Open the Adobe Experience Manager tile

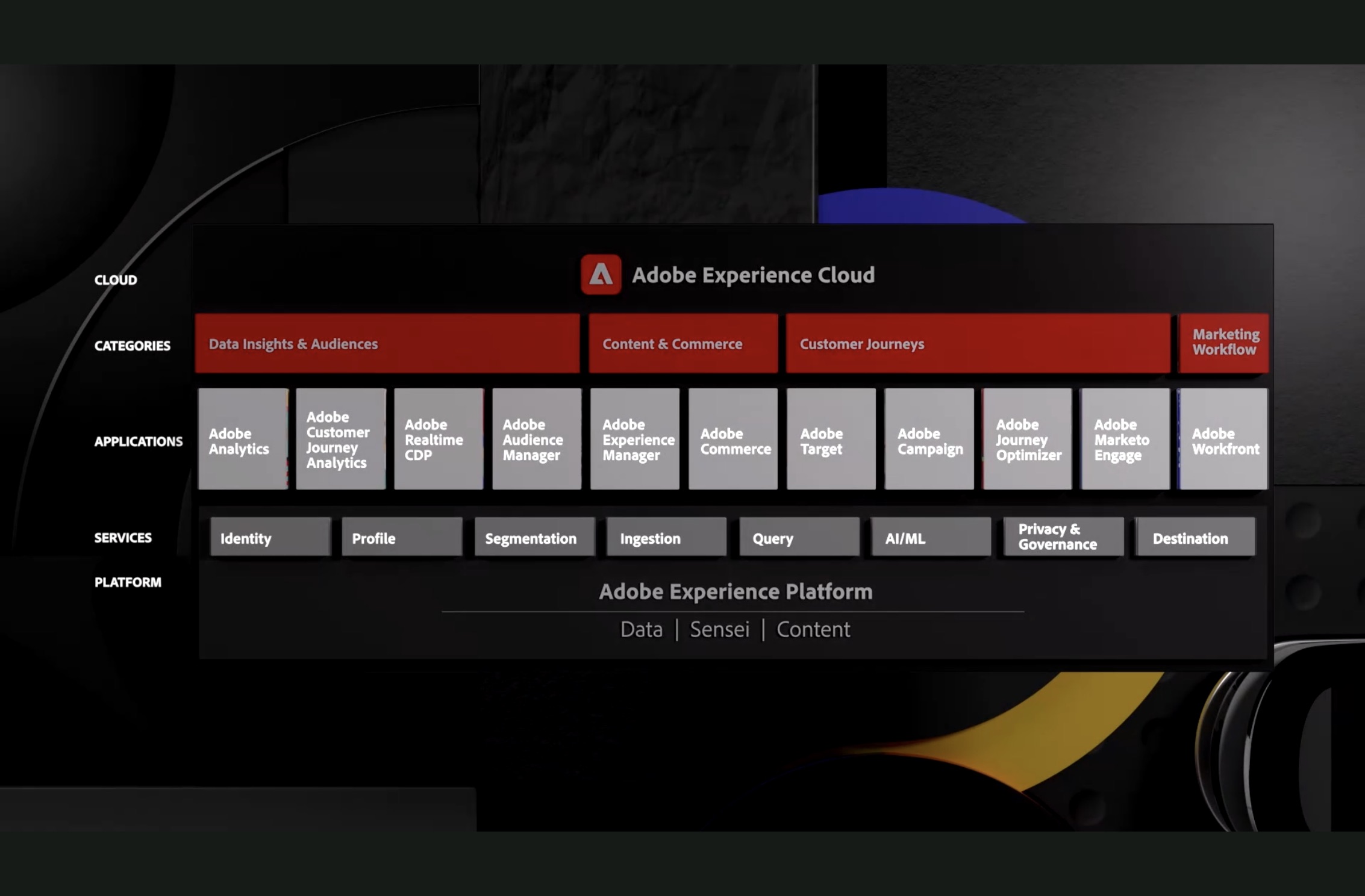point(635,439)
